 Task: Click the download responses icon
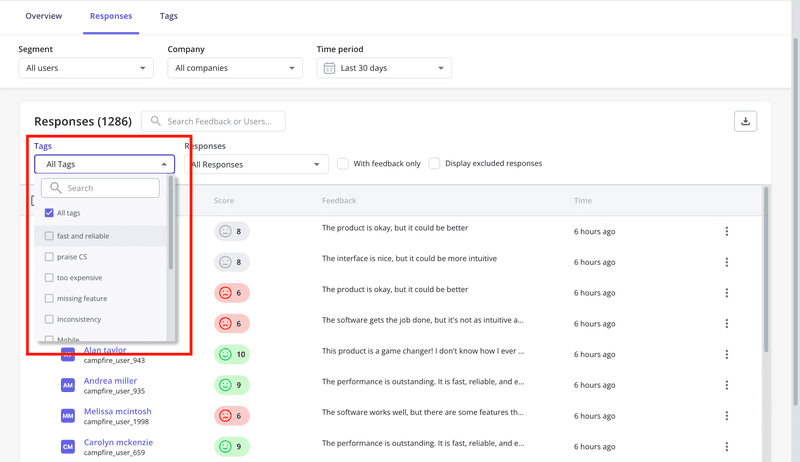(744, 121)
